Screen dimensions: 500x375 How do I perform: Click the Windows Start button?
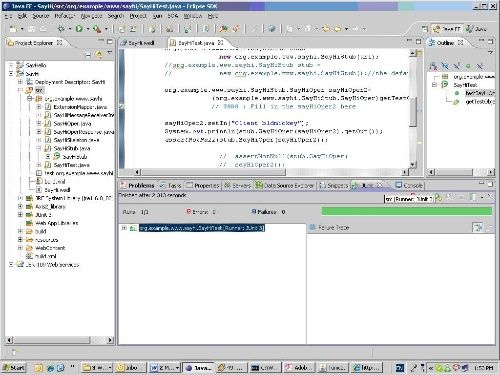[13, 368]
